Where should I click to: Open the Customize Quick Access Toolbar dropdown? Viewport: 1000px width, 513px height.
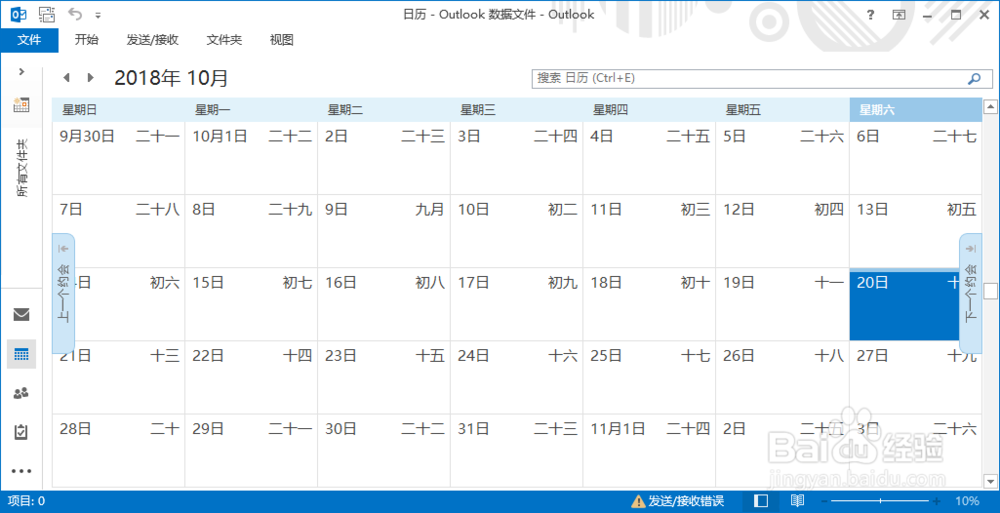click(x=98, y=15)
